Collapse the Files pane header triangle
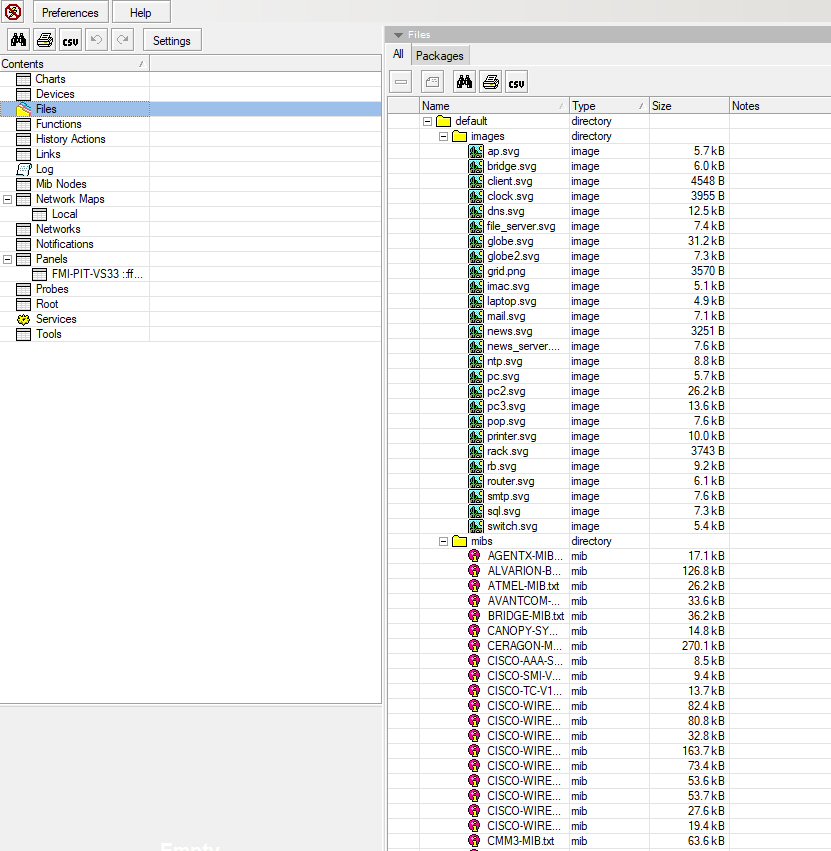This screenshot has width=831, height=851. [398, 35]
